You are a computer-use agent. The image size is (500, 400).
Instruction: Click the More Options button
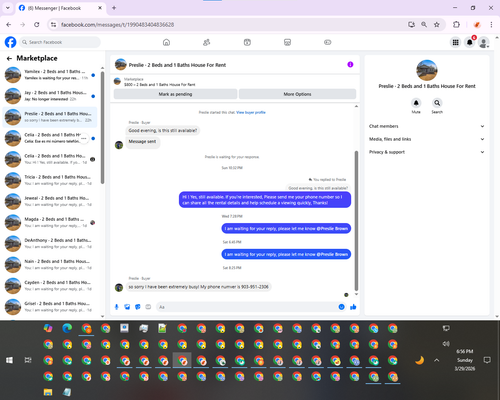297,94
